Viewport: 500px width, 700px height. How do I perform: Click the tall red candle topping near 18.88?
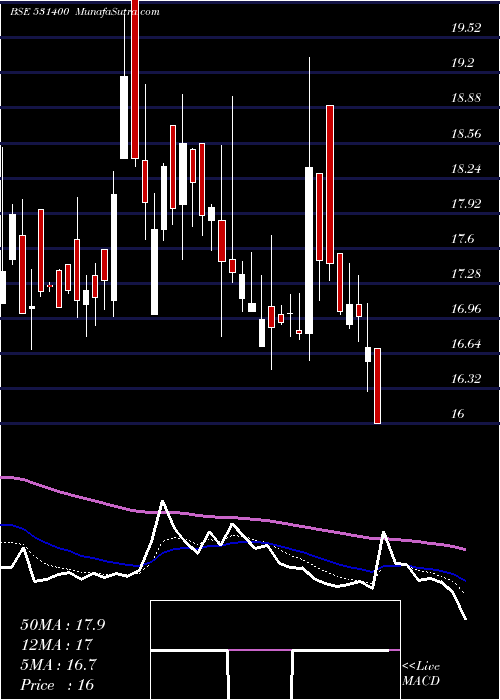pyautogui.click(x=330, y=184)
